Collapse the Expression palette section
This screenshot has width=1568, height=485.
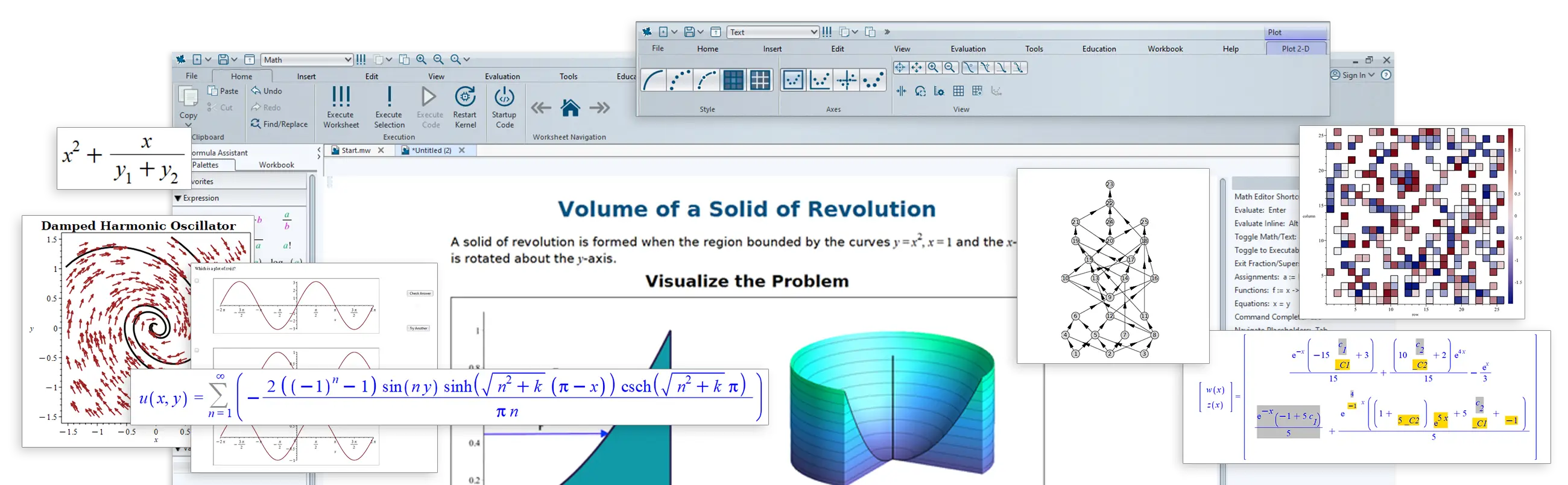click(179, 198)
